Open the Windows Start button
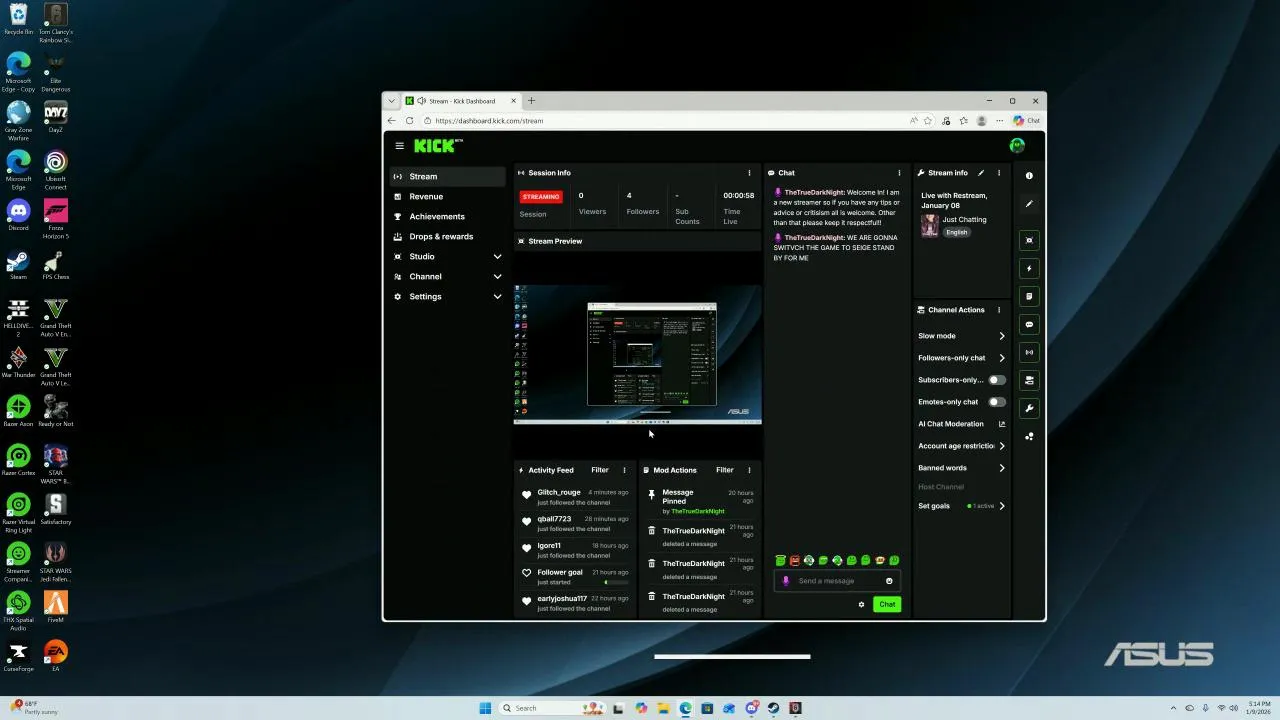Screen dimensions: 1280x720 [x=485, y=708]
